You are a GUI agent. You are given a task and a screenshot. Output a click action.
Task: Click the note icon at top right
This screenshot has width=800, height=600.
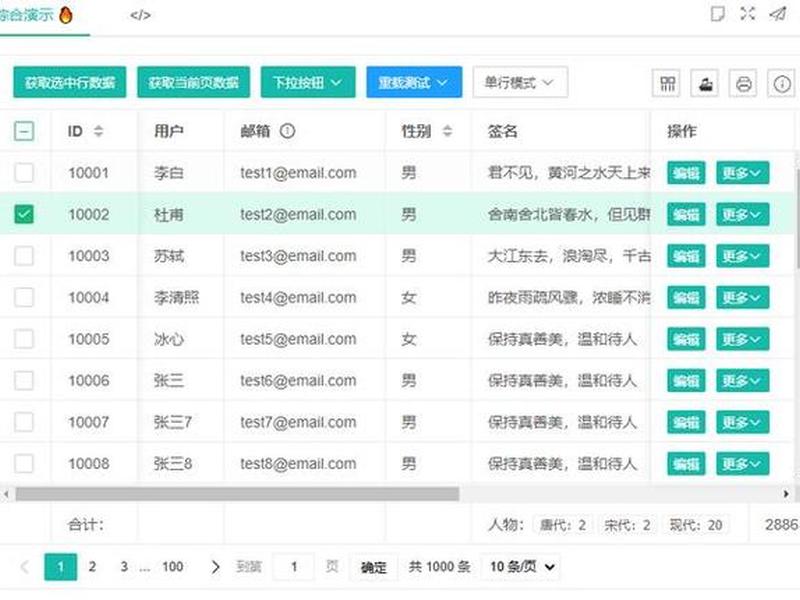click(x=717, y=14)
